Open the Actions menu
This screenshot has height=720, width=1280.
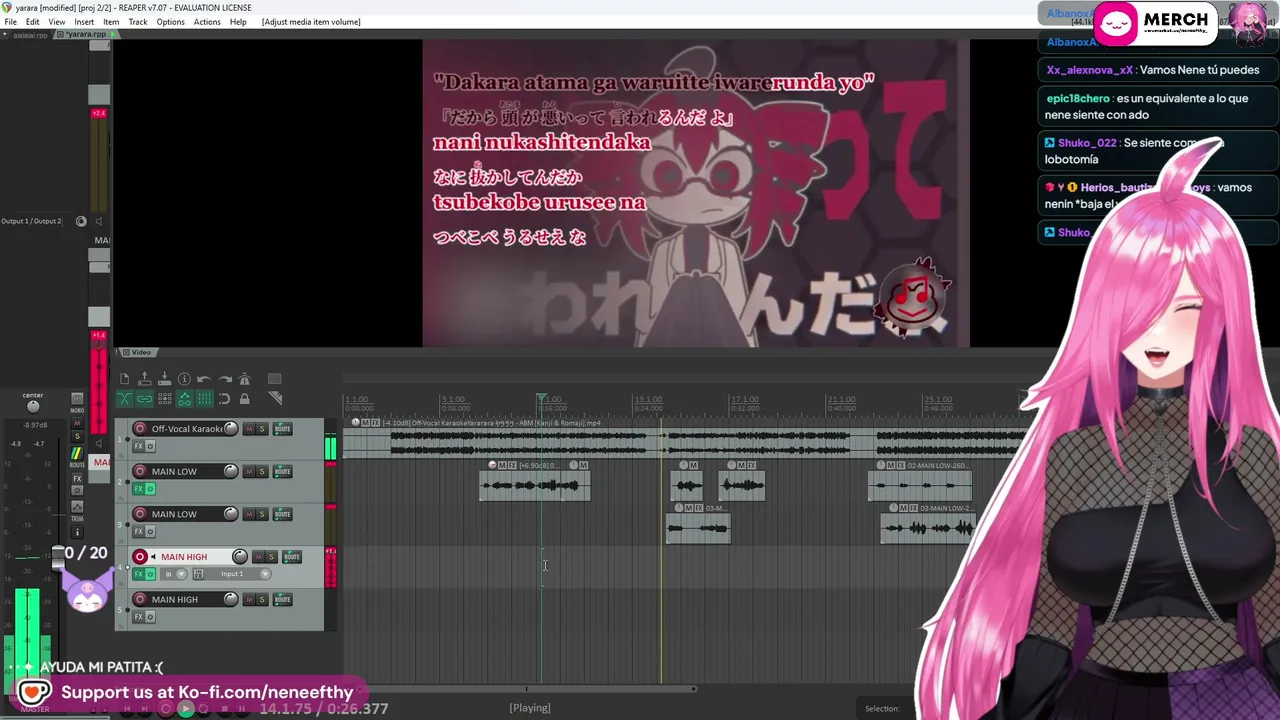point(207,22)
